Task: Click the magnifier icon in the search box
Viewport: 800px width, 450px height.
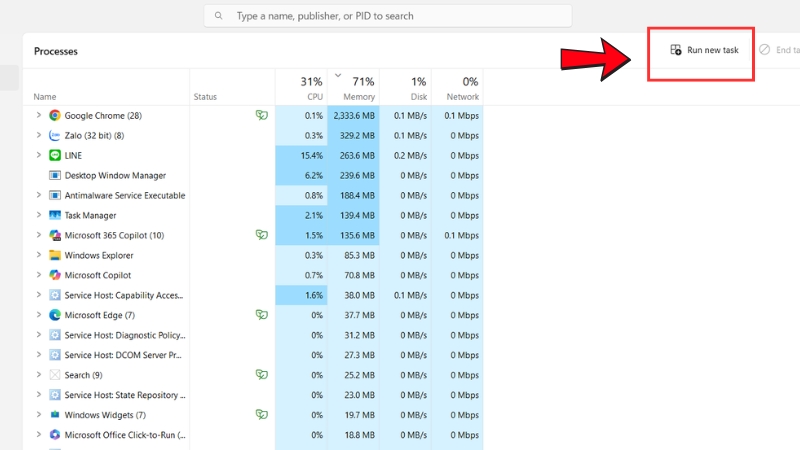Action: pos(218,16)
